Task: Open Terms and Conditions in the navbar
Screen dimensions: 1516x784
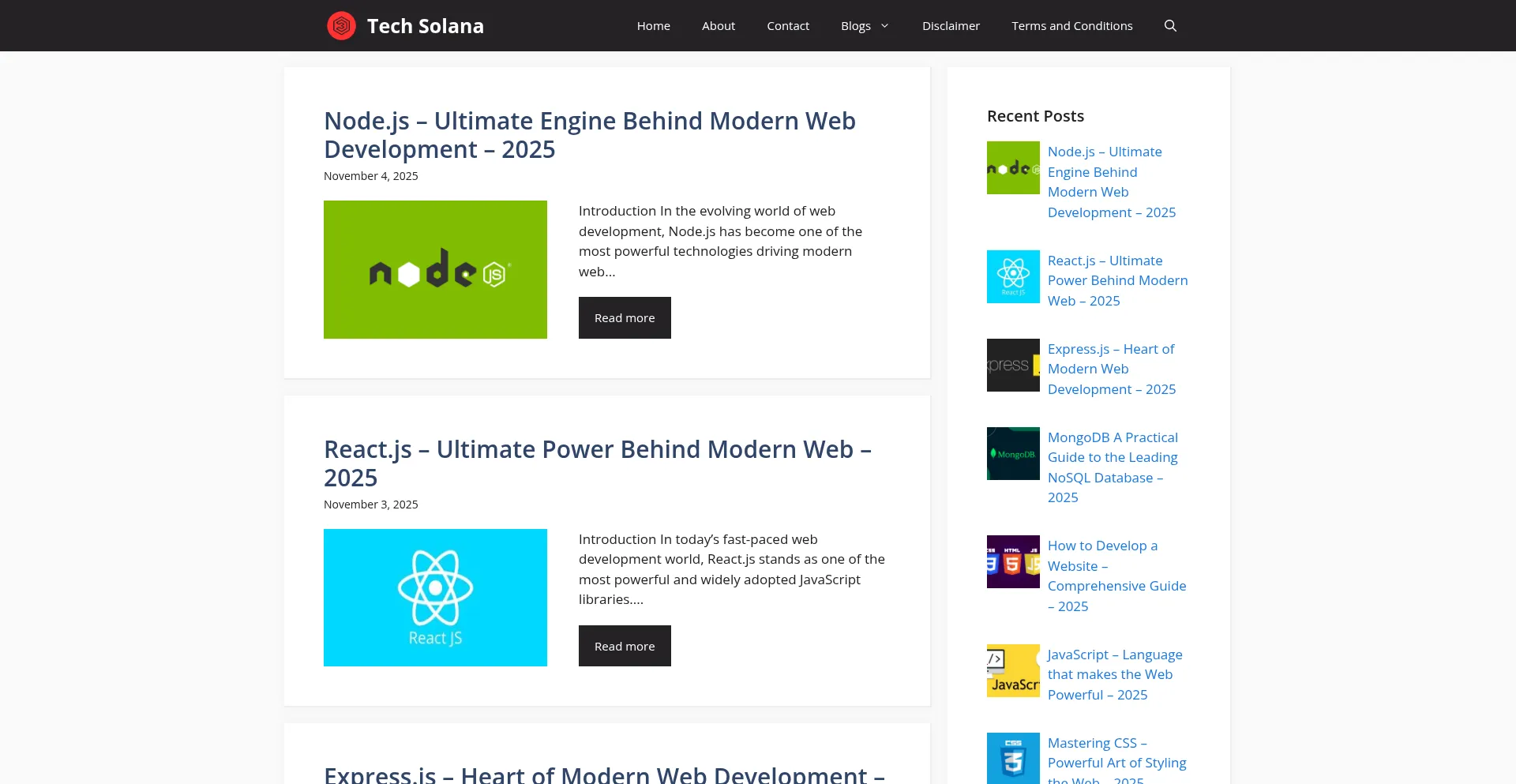Action: 1071,26
